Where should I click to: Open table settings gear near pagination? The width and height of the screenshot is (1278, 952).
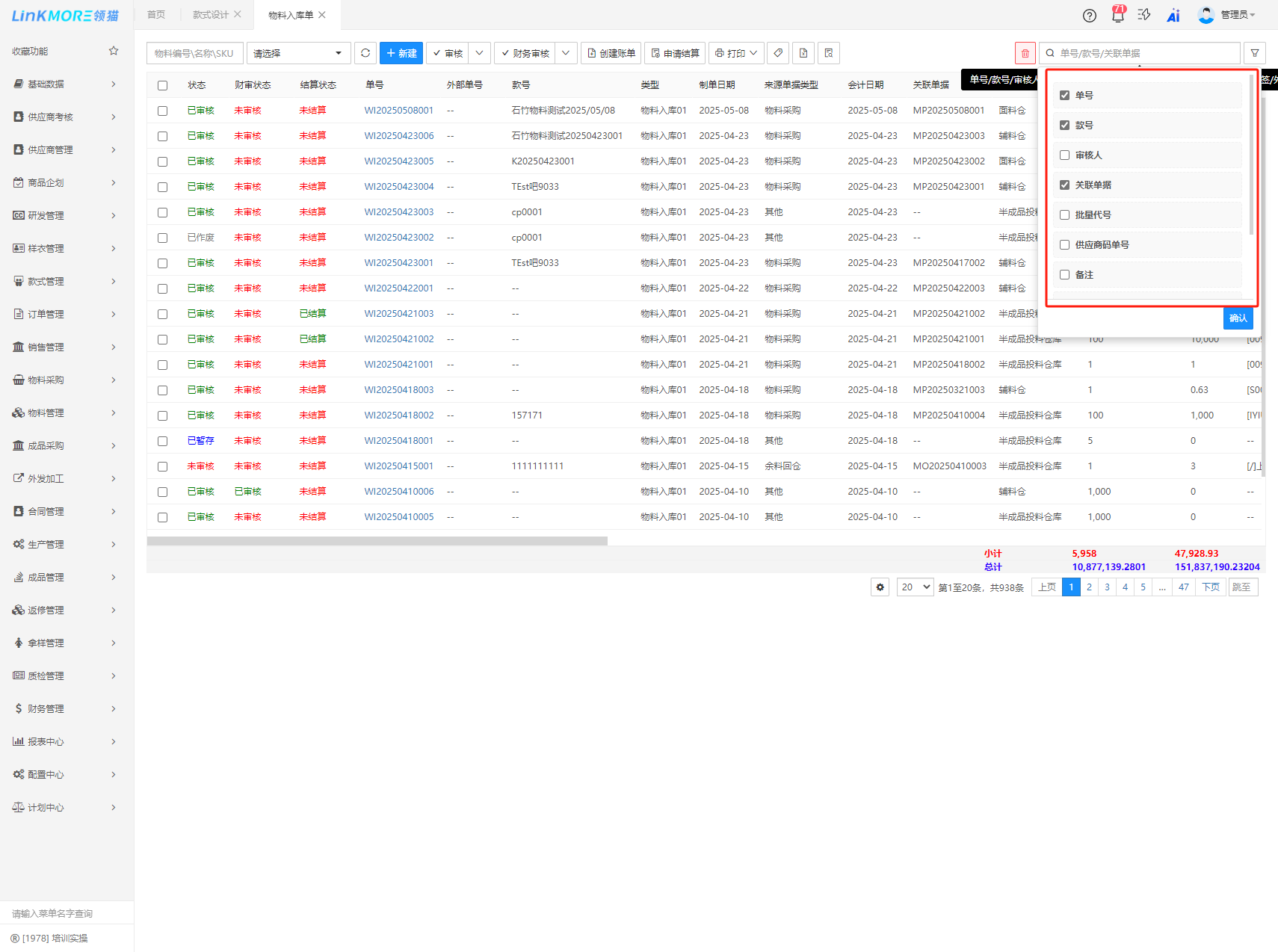click(880, 587)
